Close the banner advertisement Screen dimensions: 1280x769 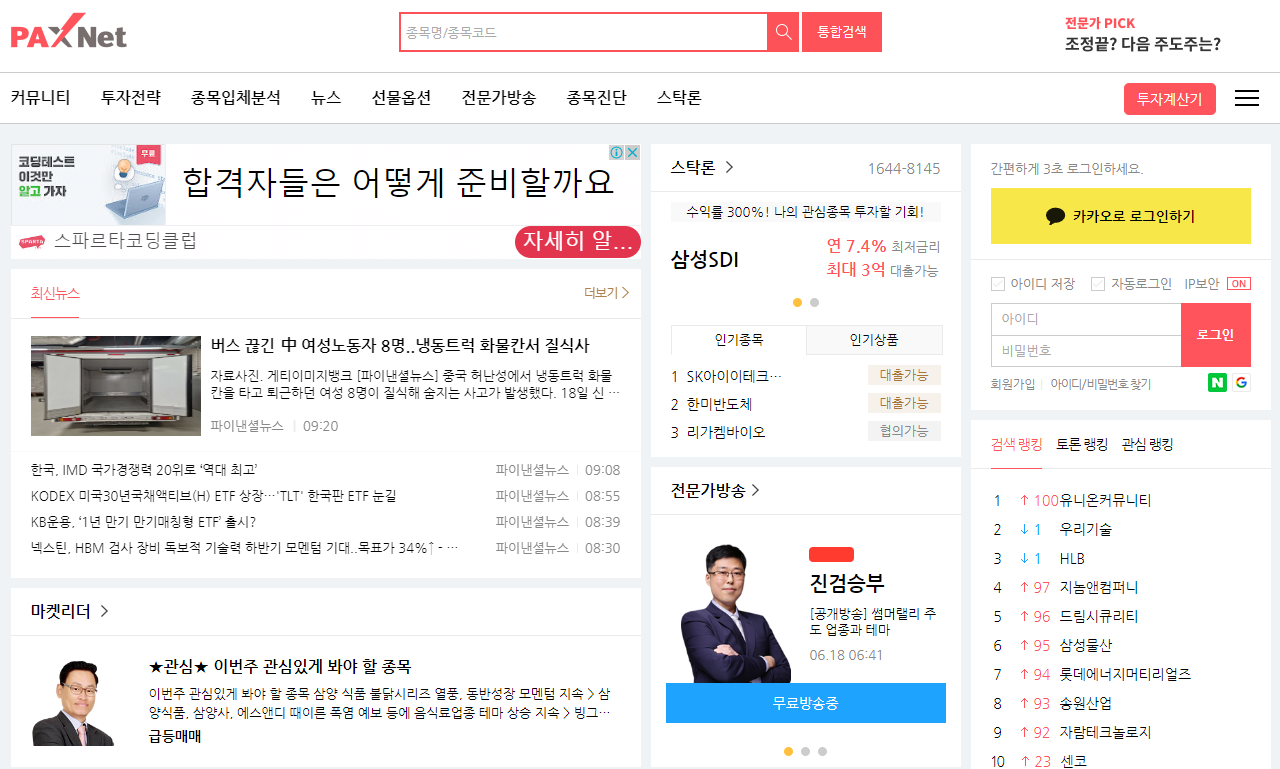point(633,152)
